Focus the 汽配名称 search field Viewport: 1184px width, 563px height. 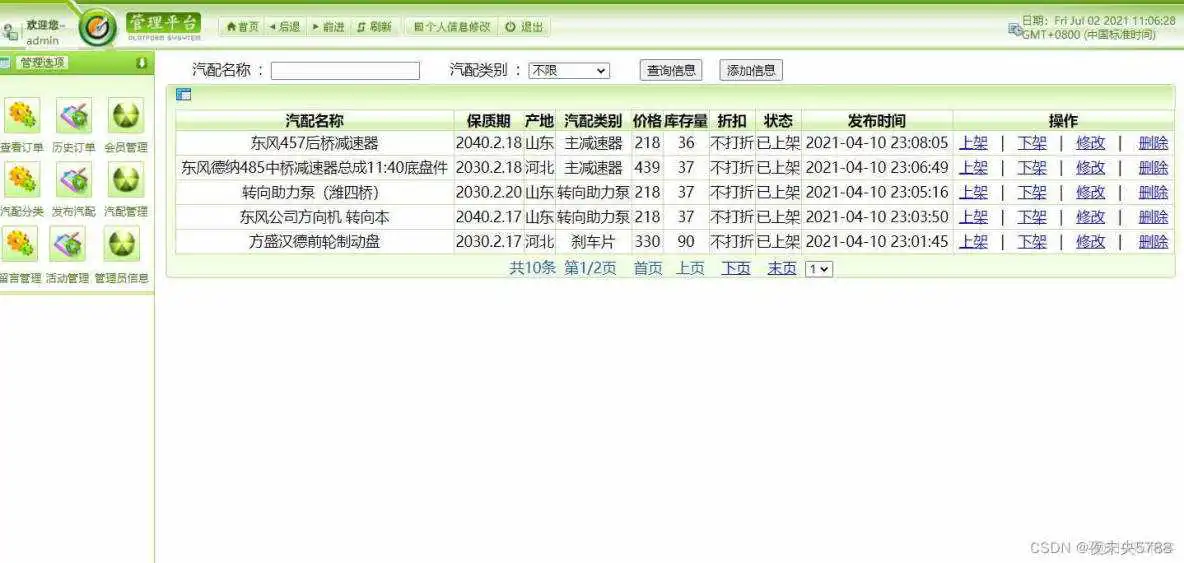345,70
